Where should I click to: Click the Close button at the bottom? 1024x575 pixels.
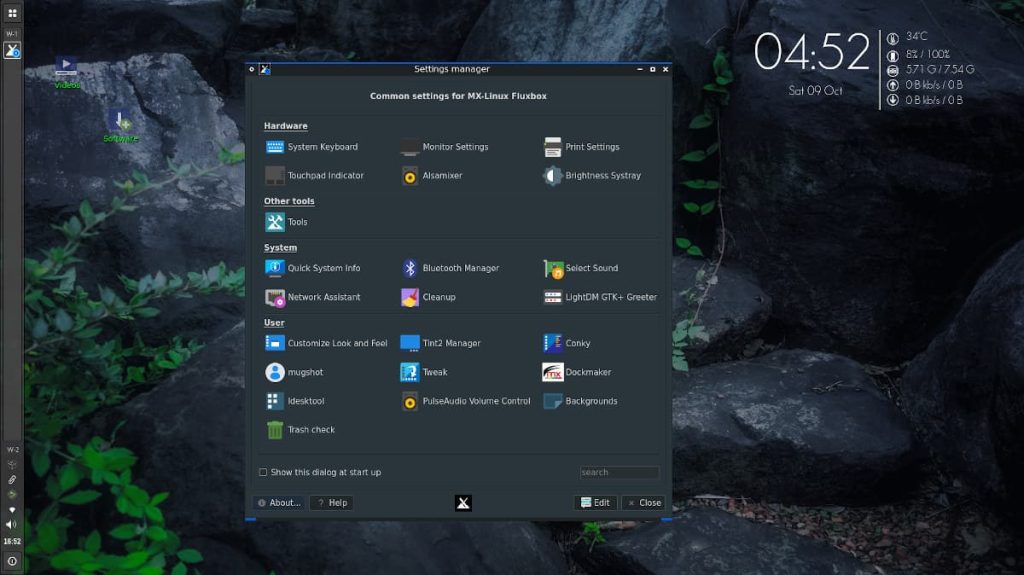643,503
